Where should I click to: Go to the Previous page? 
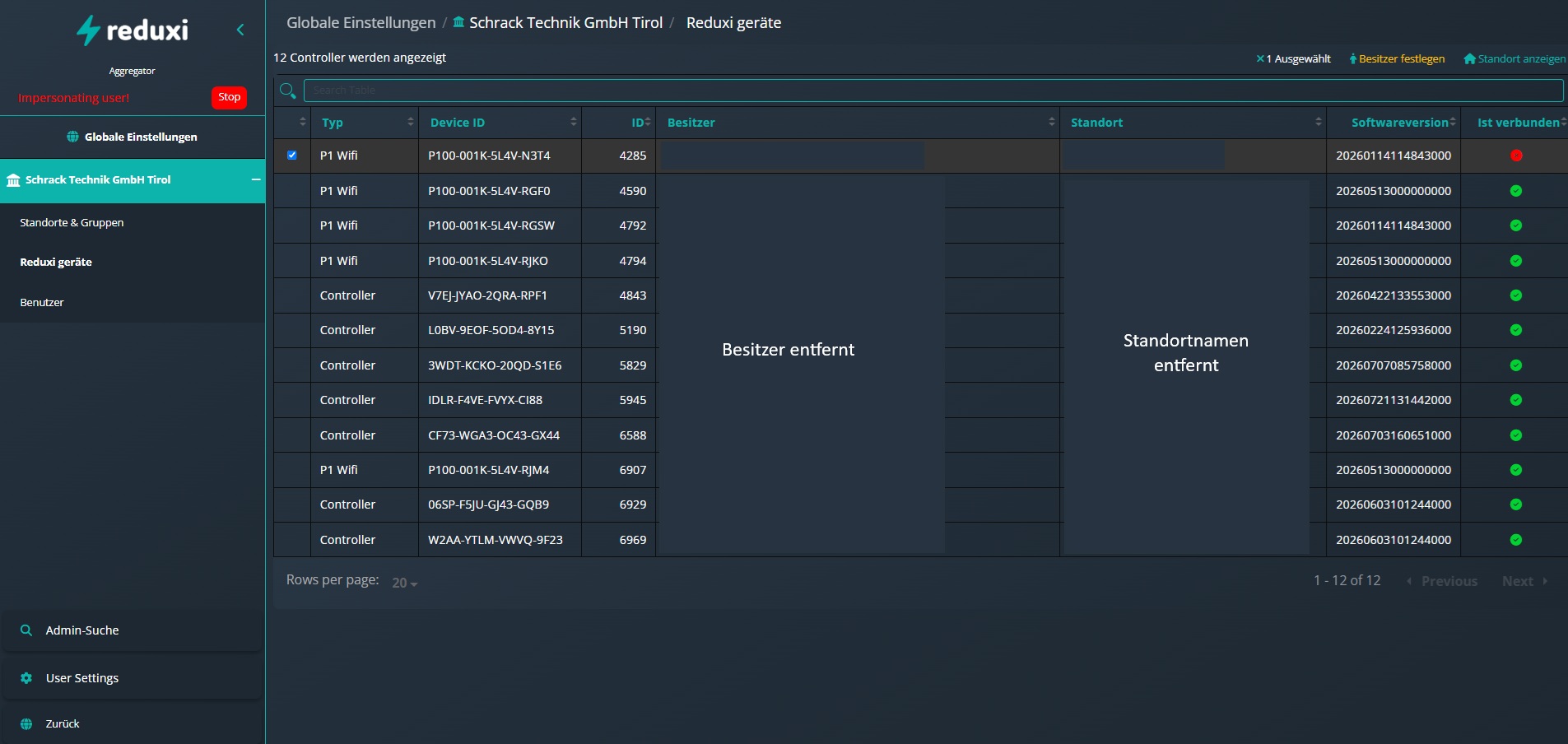pos(1442,581)
